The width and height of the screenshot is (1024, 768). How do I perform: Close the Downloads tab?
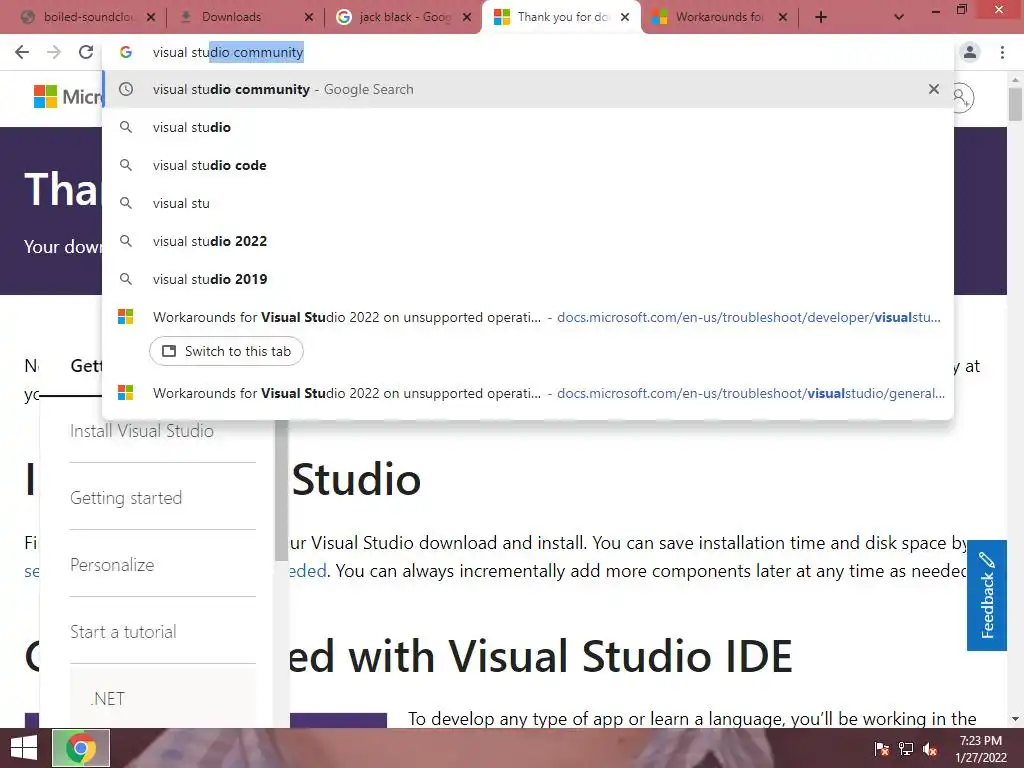(309, 17)
